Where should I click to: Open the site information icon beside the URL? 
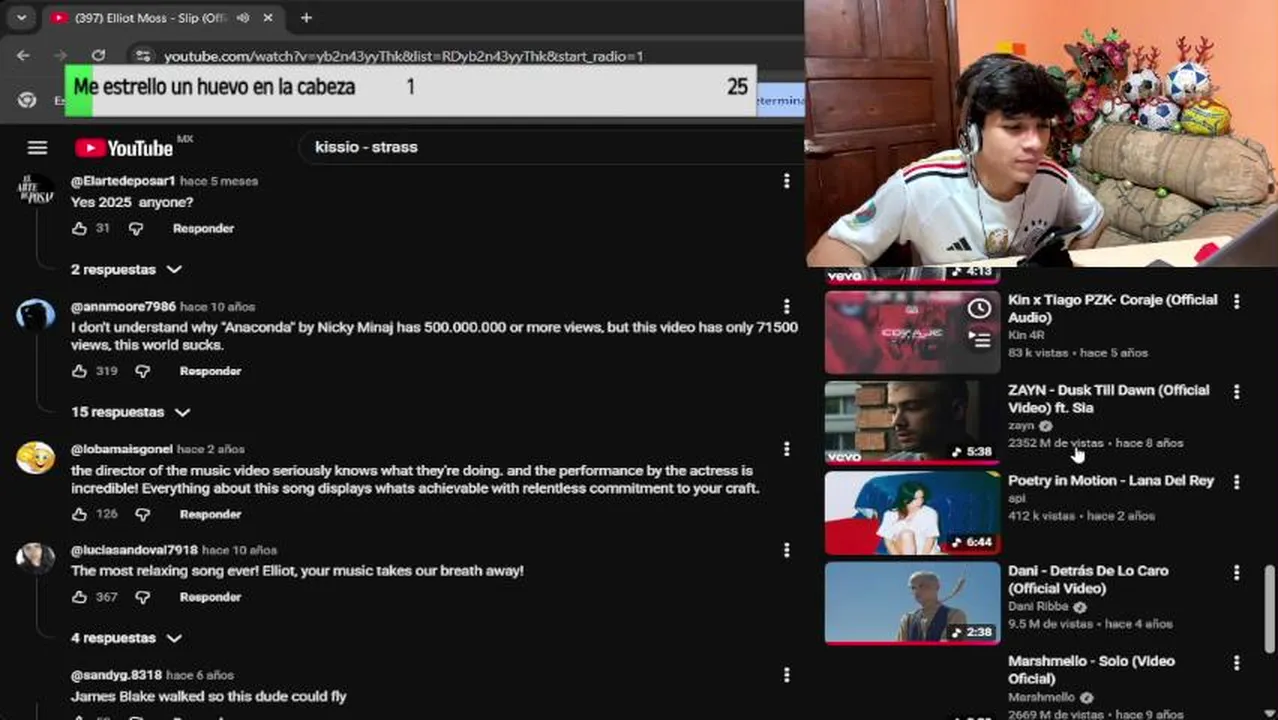coord(143,56)
